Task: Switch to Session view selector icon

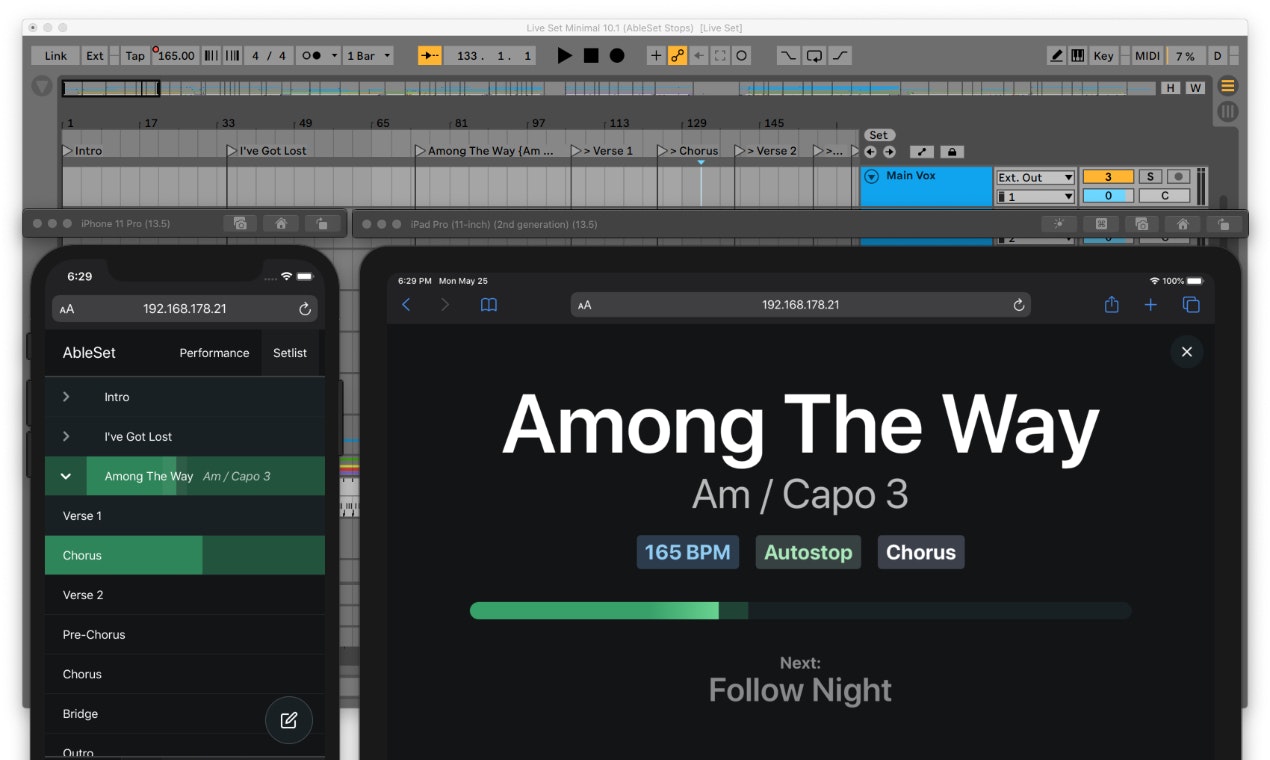Action: (1228, 111)
